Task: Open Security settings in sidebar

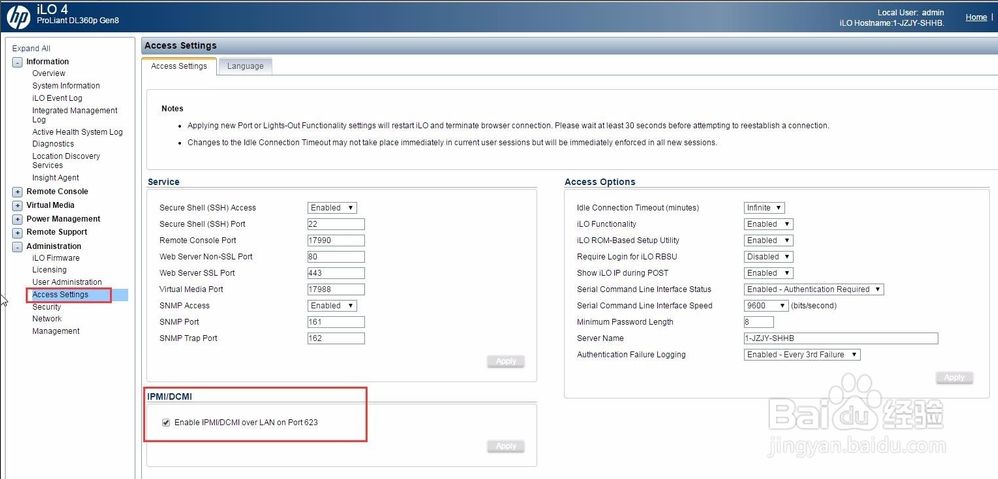Action: pos(46,307)
